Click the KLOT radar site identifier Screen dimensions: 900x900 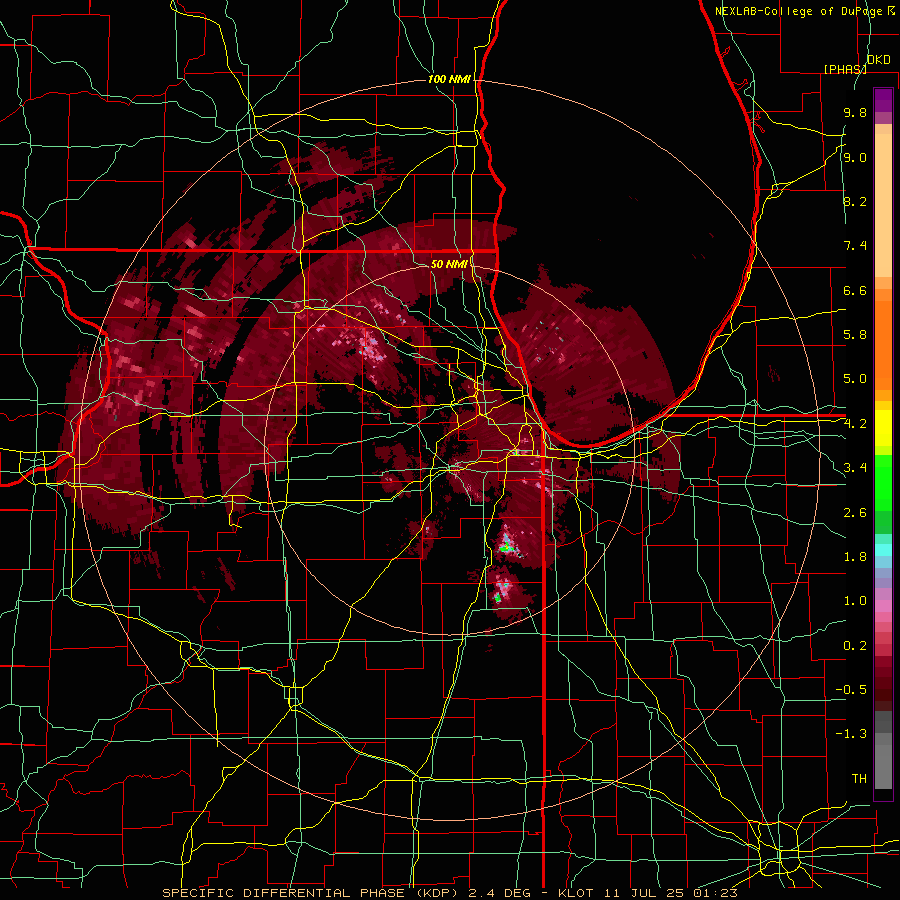(x=579, y=893)
